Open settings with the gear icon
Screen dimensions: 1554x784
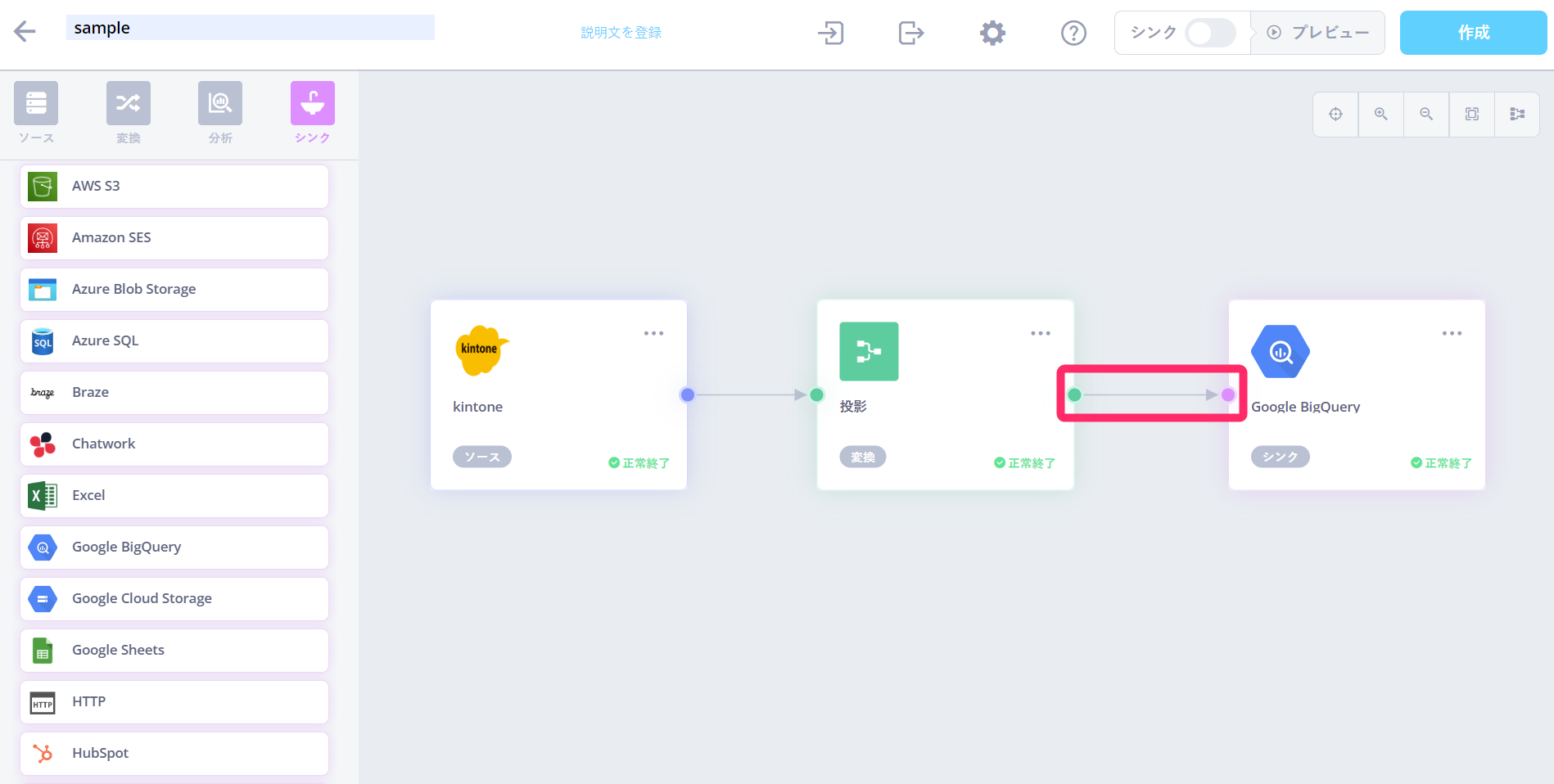(992, 33)
